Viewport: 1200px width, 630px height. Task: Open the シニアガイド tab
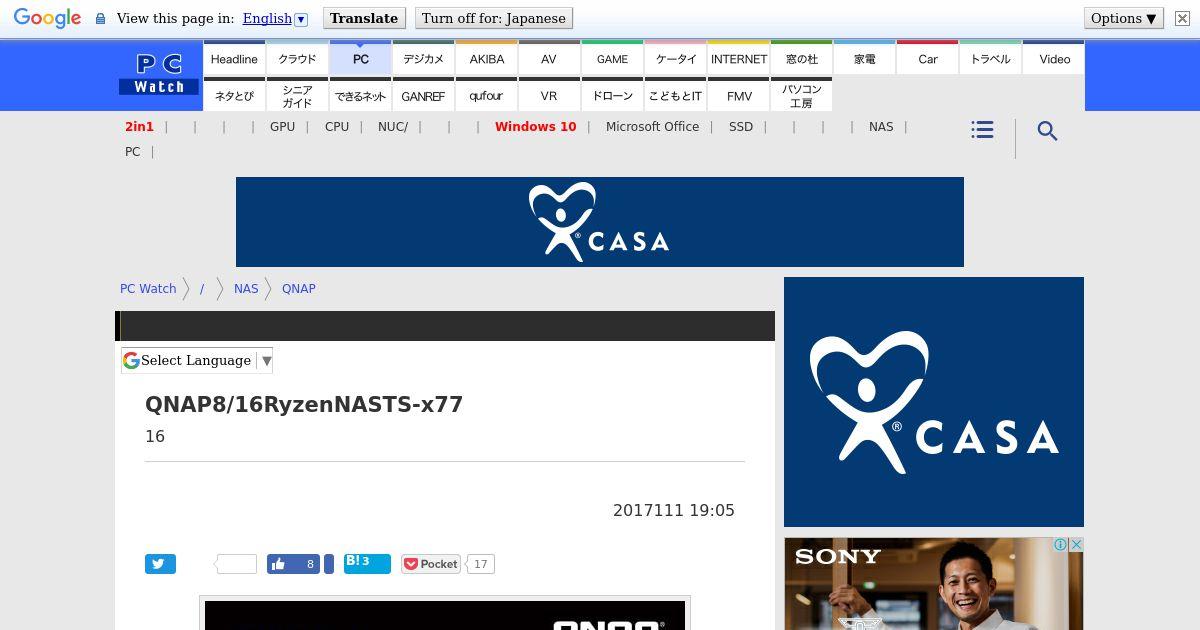point(297,95)
